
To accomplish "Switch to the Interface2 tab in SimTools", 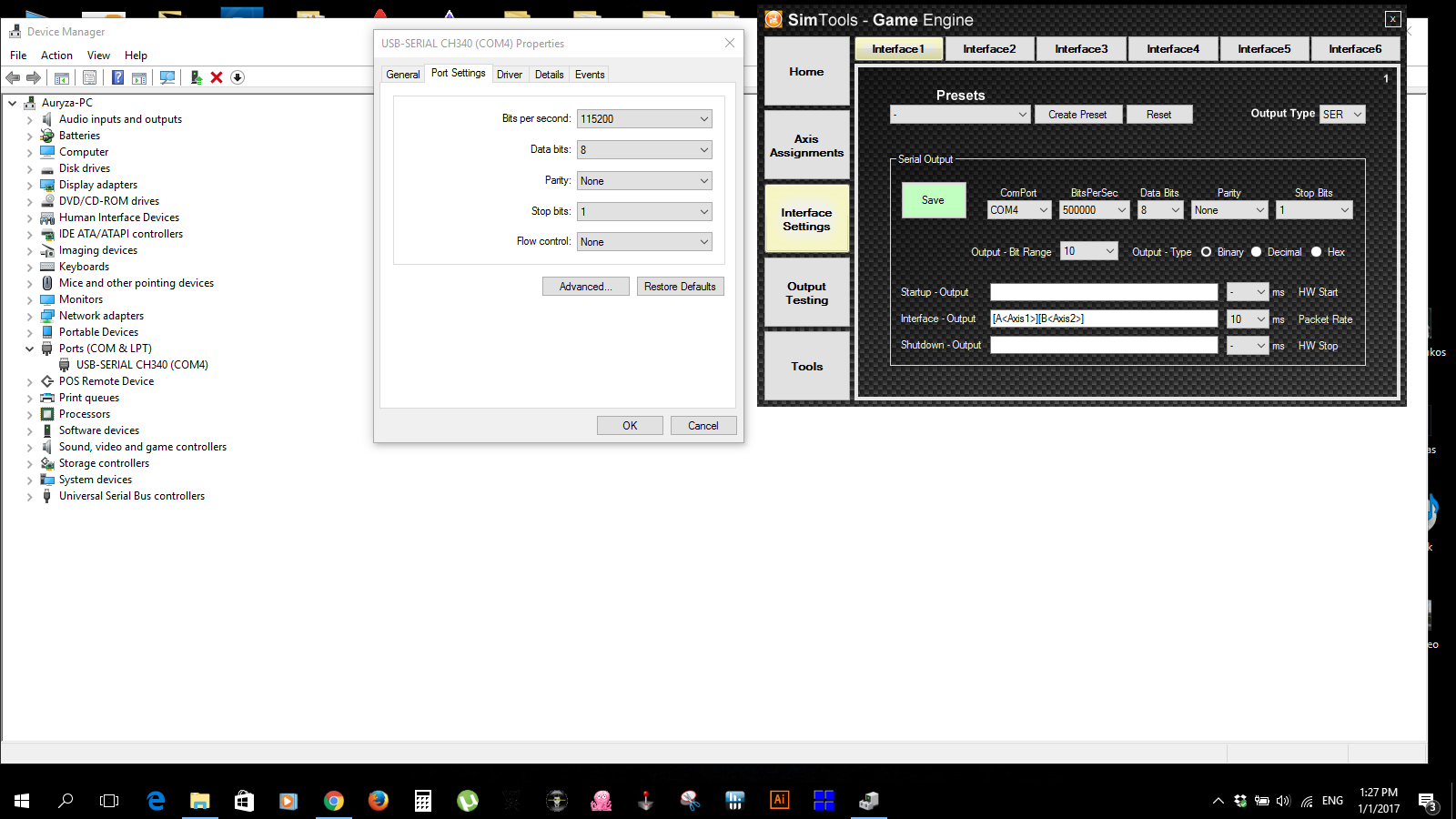I will pos(990,49).
